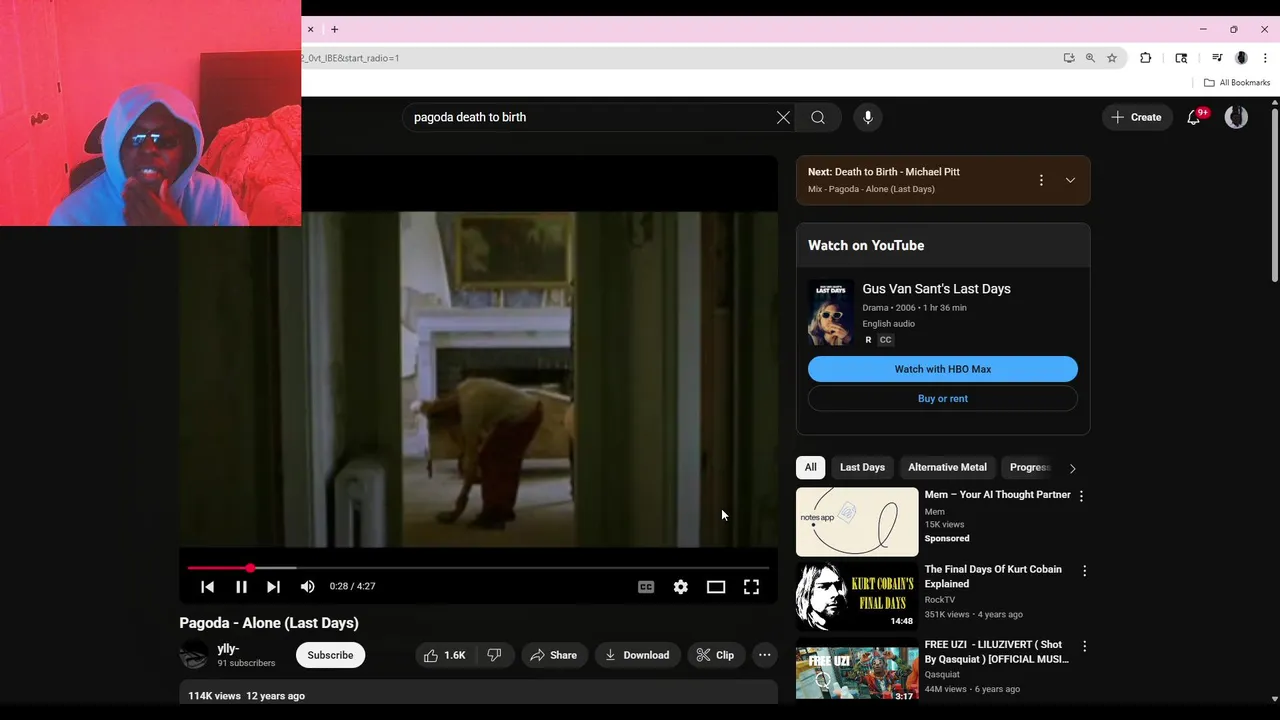Click the magnifier search button
The height and width of the screenshot is (720, 1280).
pyautogui.click(x=818, y=117)
